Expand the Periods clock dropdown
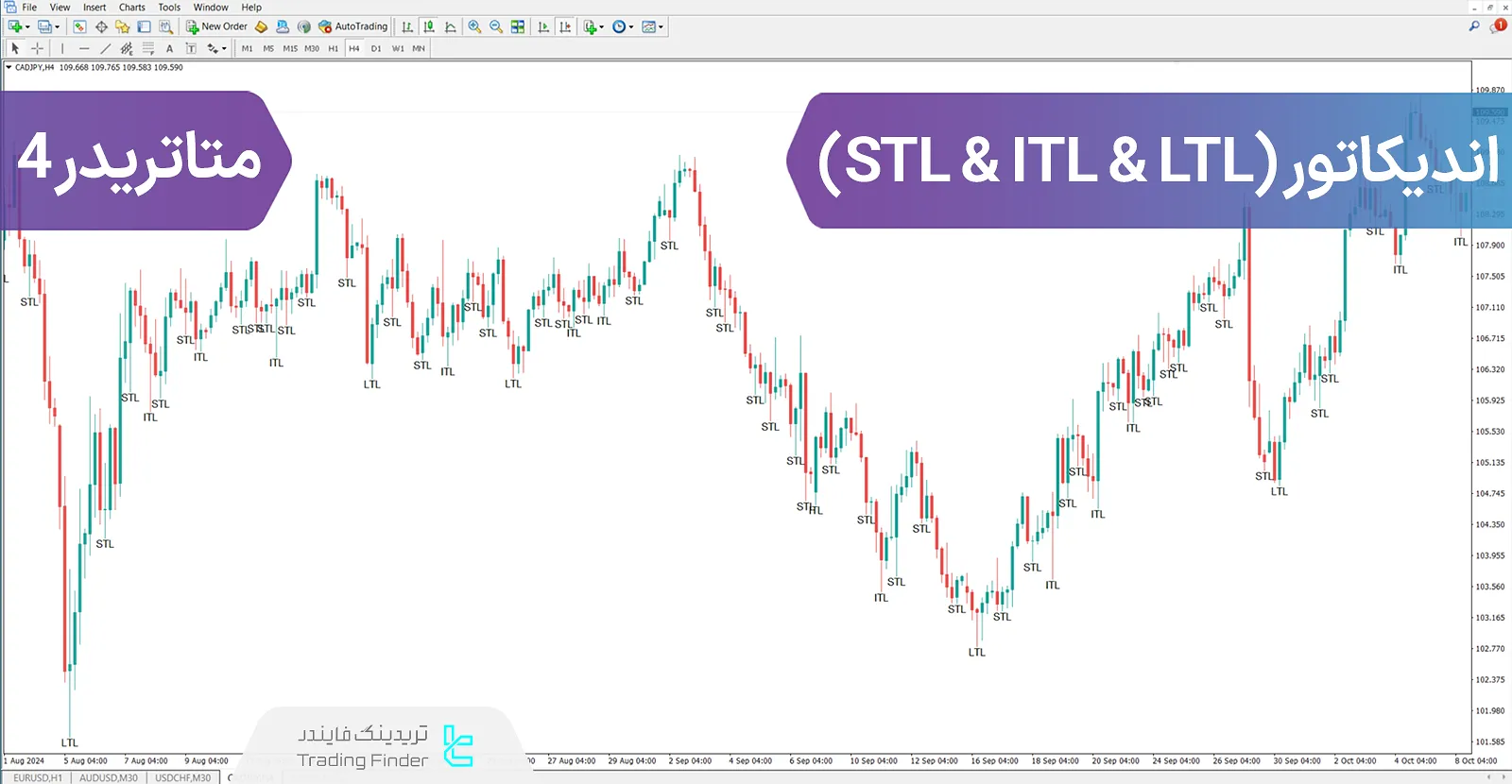Screen dimensions: 1512x784 631,27
